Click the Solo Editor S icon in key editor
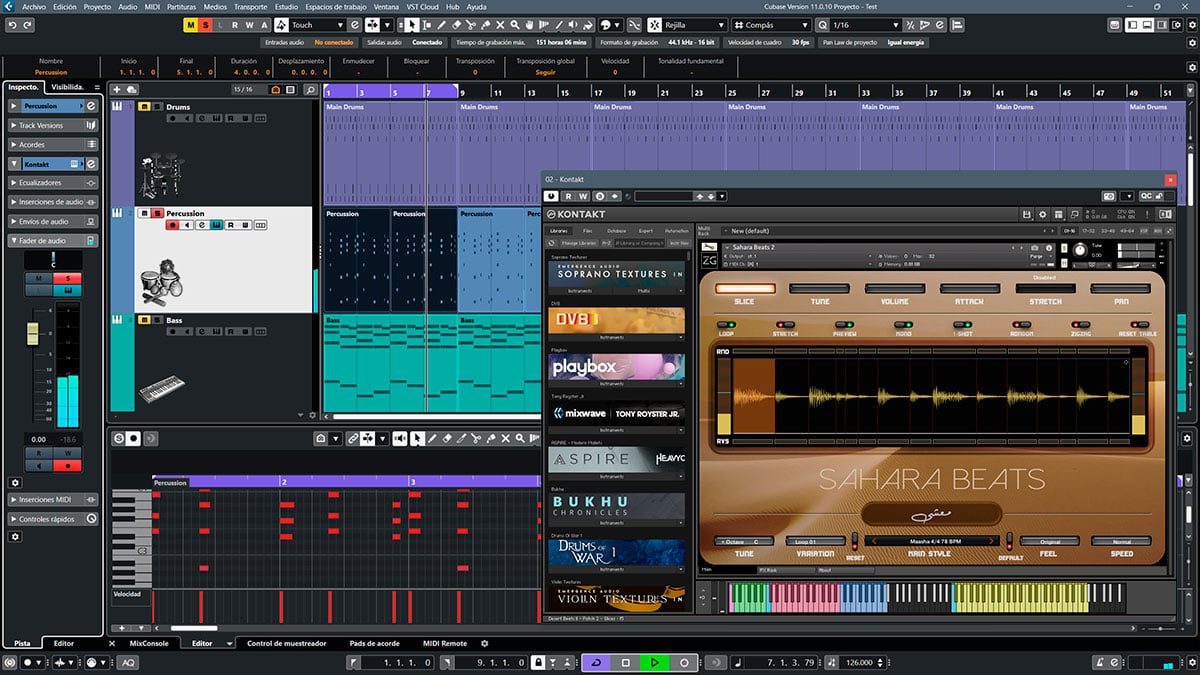Screen dimensions: 1200x675 pyautogui.click(x=118, y=439)
